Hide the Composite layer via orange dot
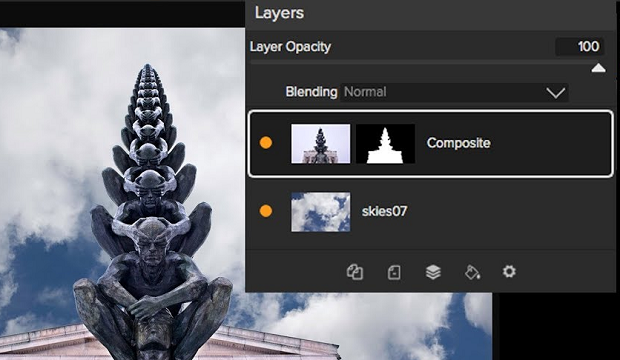The width and height of the screenshot is (620, 360). 266,143
